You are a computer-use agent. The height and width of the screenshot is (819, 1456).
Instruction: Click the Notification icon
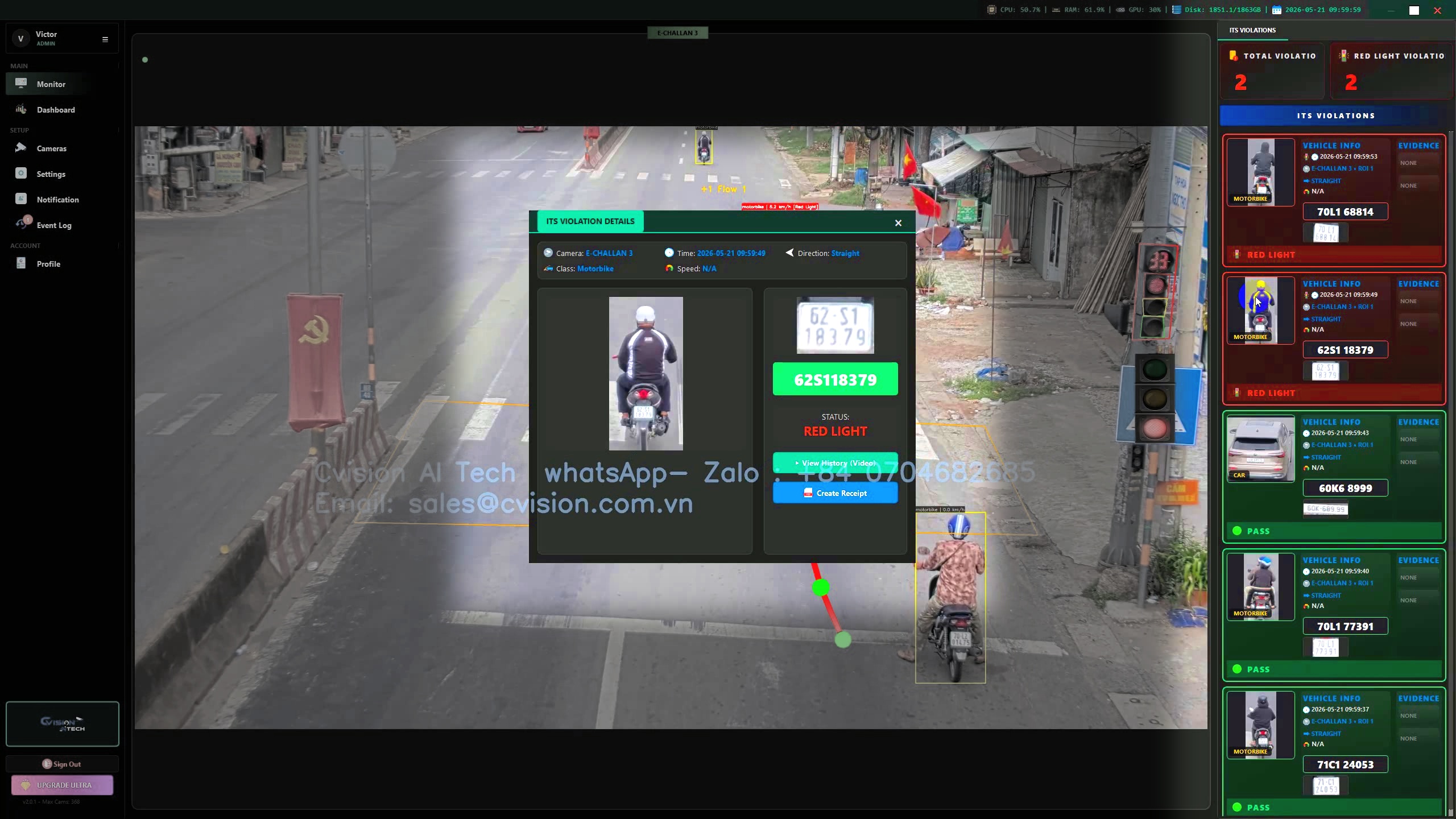point(21,199)
